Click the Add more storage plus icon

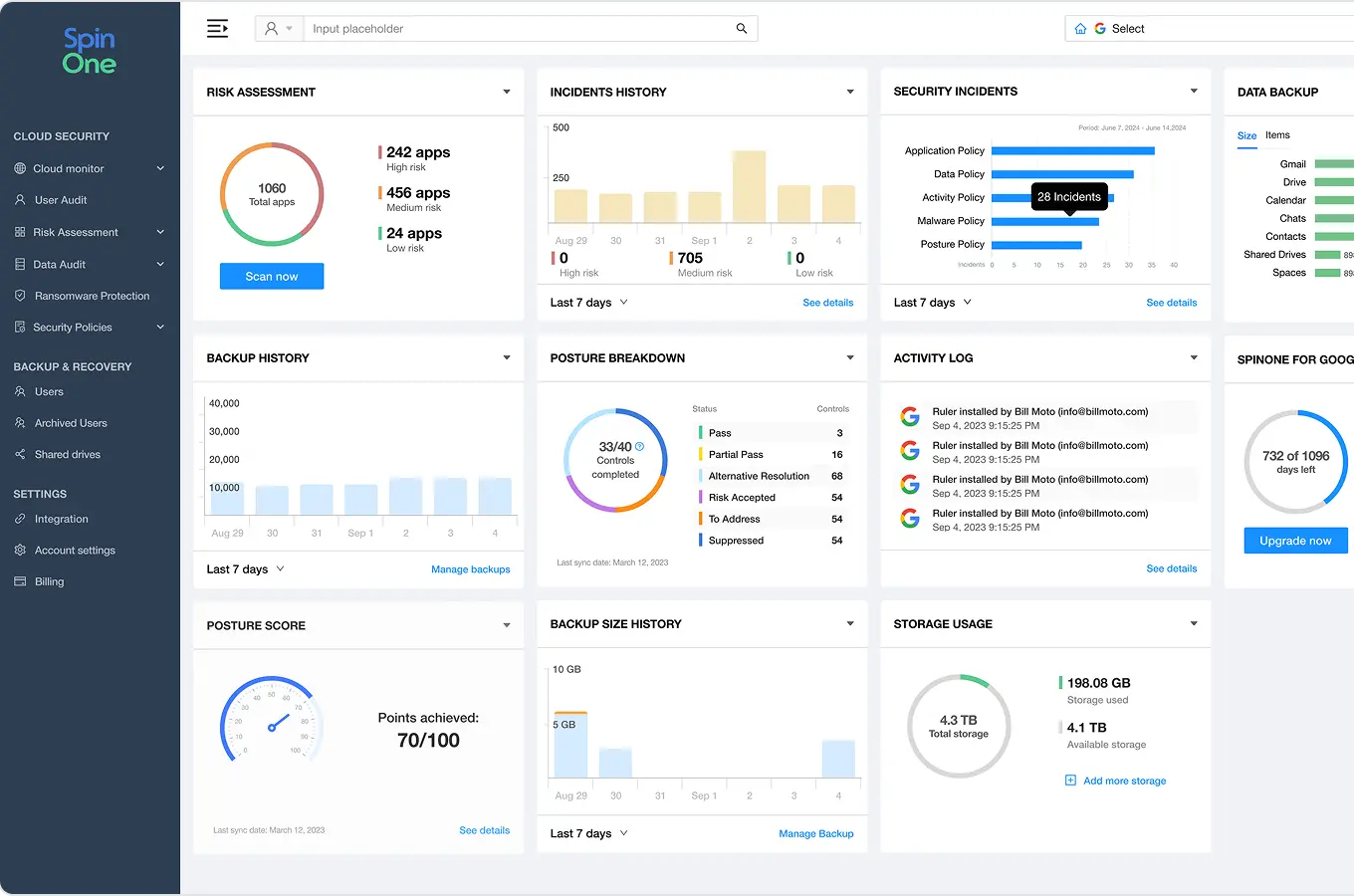click(1071, 781)
